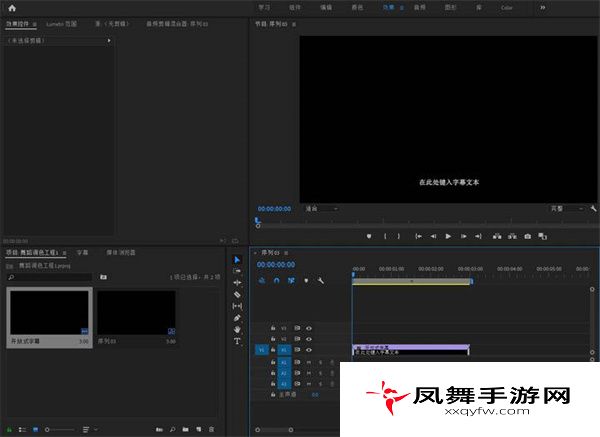
Task: Select the Track Select Forward tool
Action: click(x=237, y=271)
